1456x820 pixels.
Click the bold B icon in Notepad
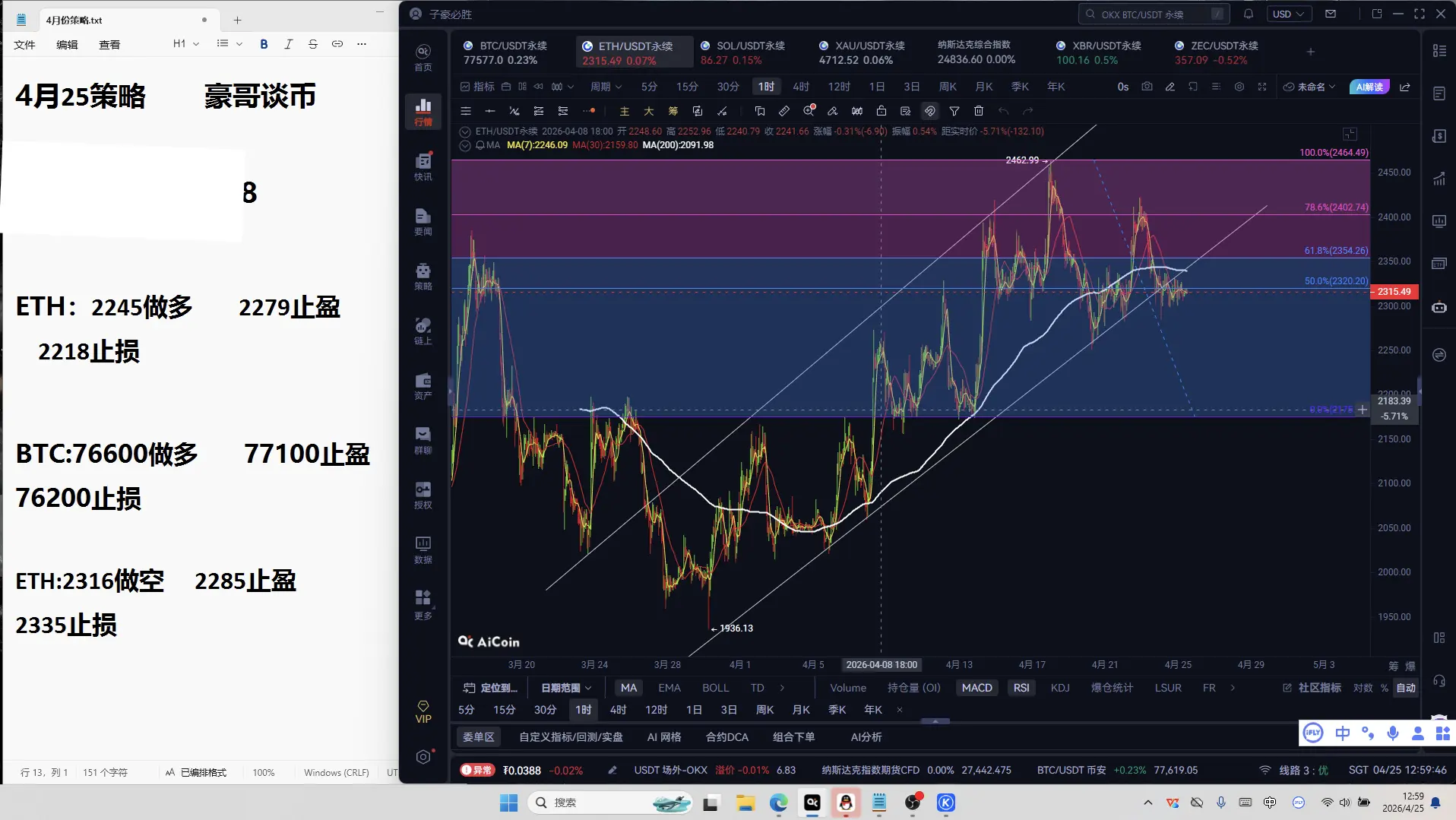[264, 44]
